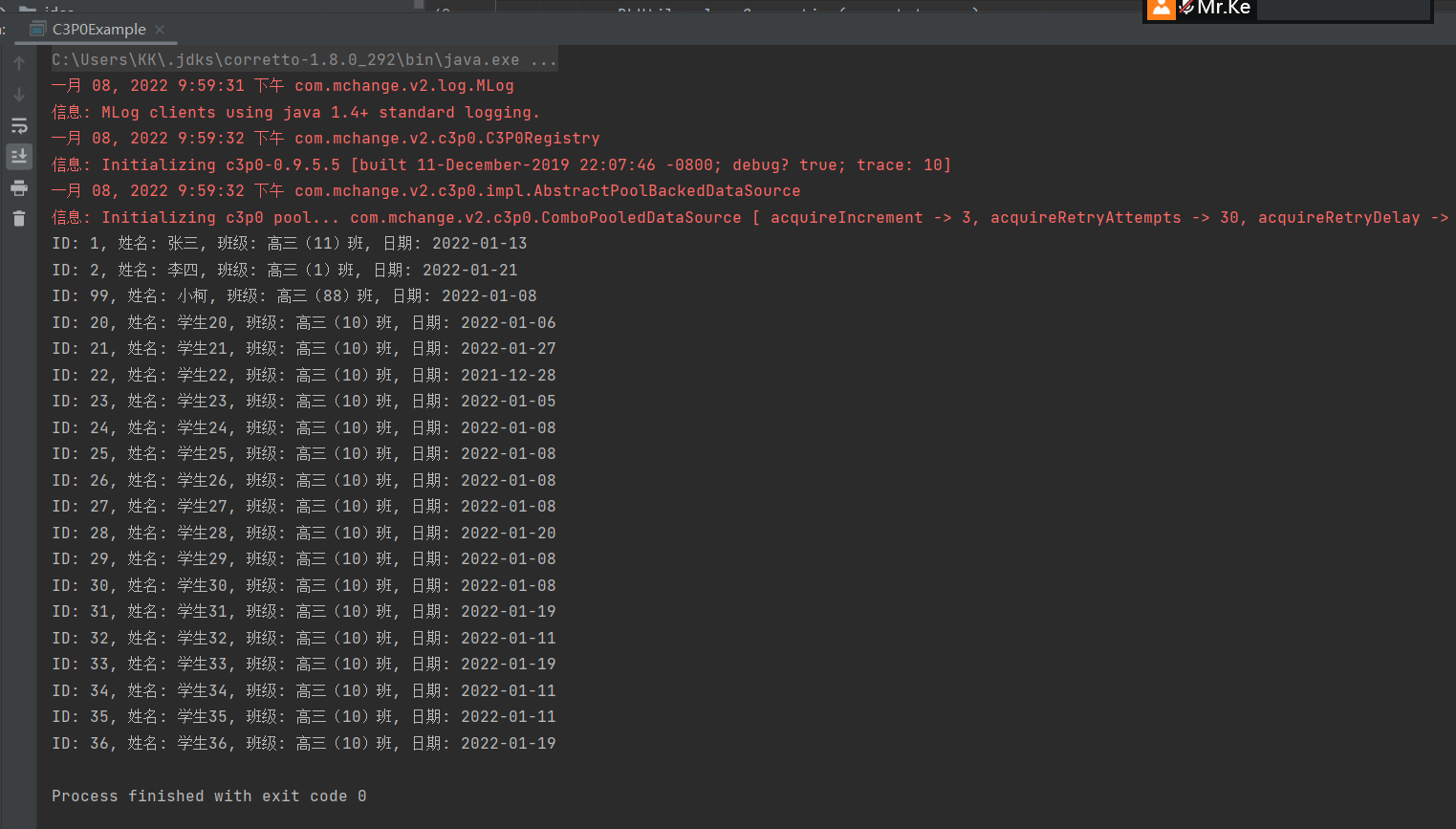
Task: Click the ID: 22 row dated 2021-12-28
Action: tap(304, 375)
